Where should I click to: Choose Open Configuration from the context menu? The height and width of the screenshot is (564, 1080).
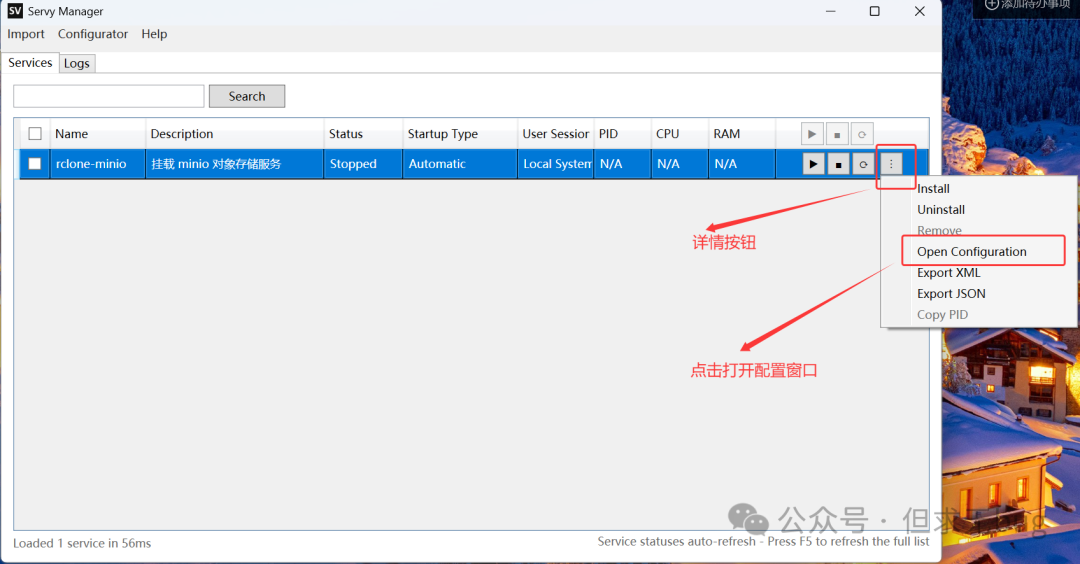(x=971, y=252)
